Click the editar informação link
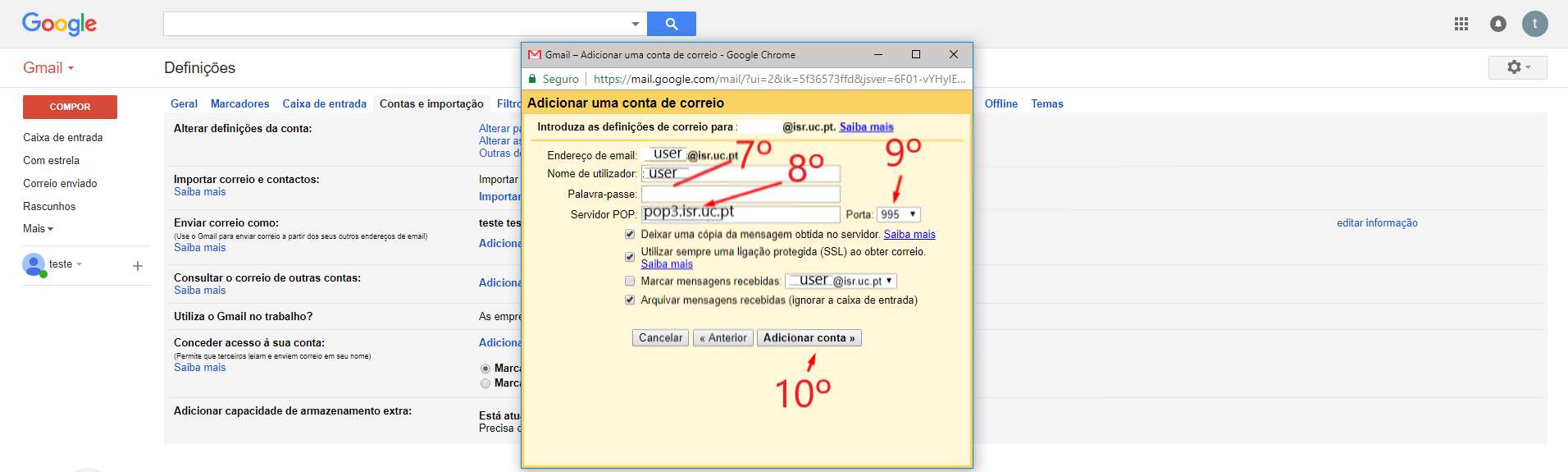Screen dimensions: 1568x472 click(1377, 223)
